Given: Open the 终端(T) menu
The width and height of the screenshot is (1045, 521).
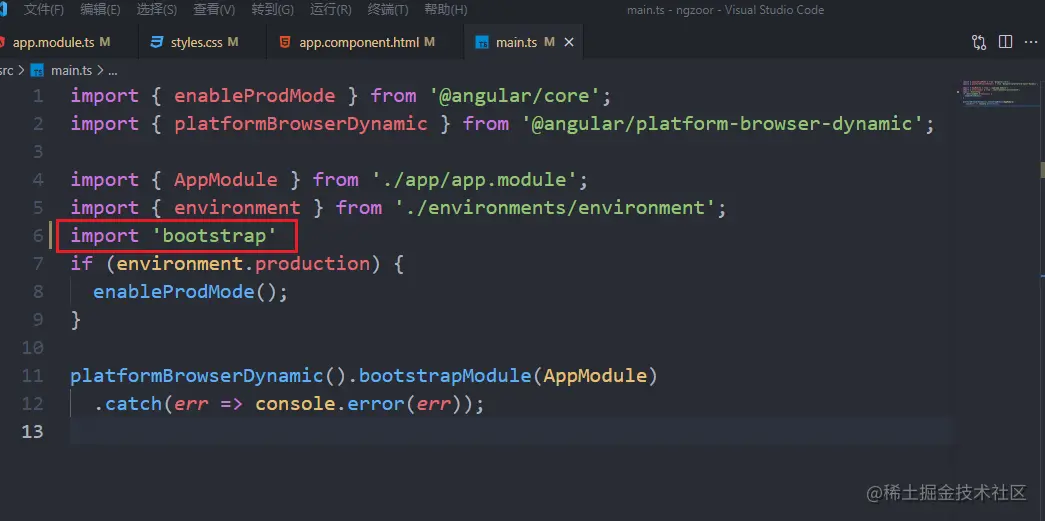Looking at the screenshot, I should [x=388, y=10].
